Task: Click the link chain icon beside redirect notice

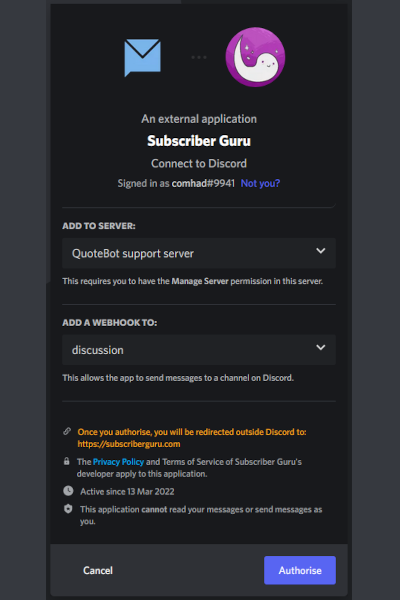Action: point(67,431)
